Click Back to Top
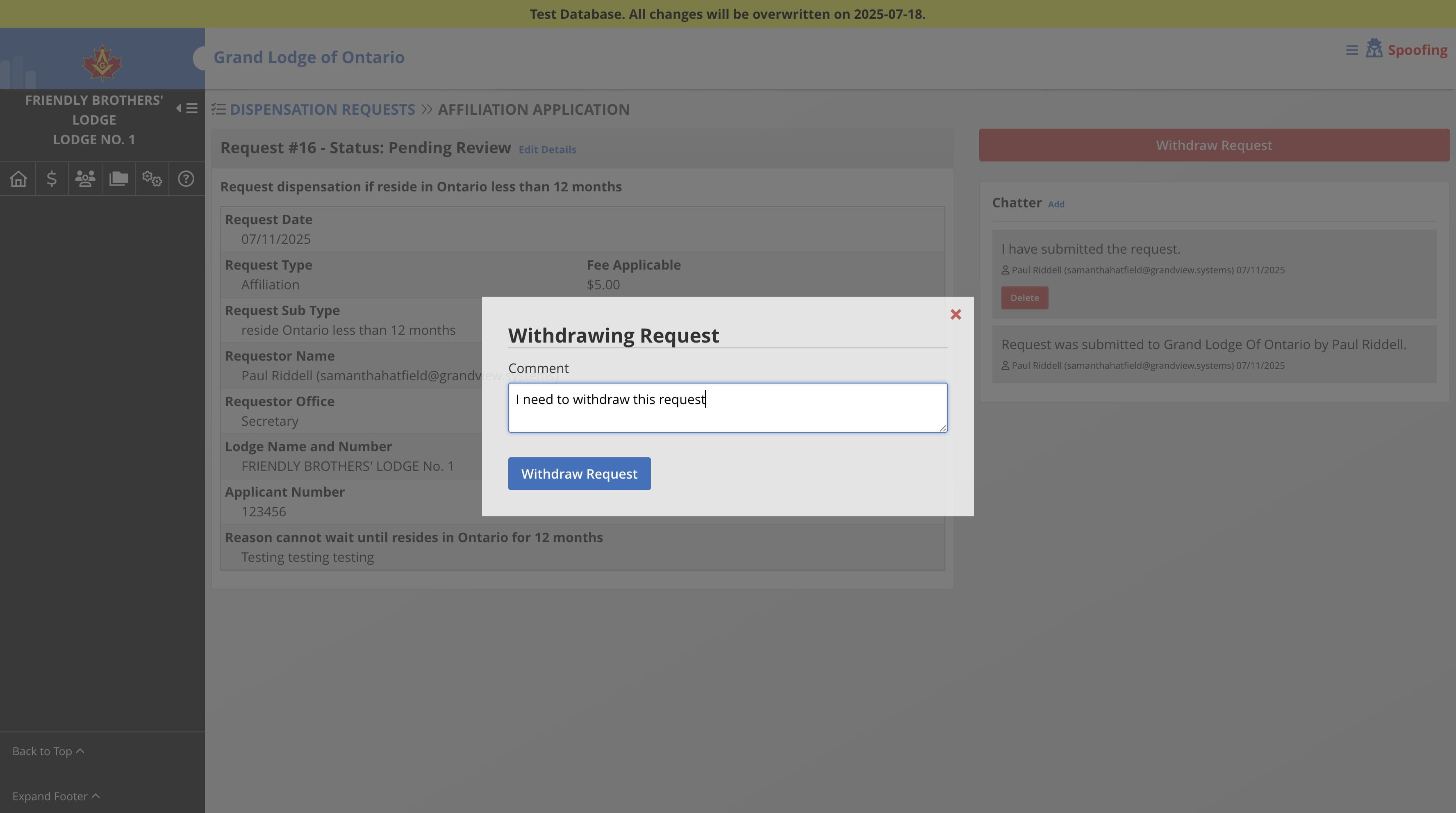The image size is (1456, 813). tap(48, 752)
